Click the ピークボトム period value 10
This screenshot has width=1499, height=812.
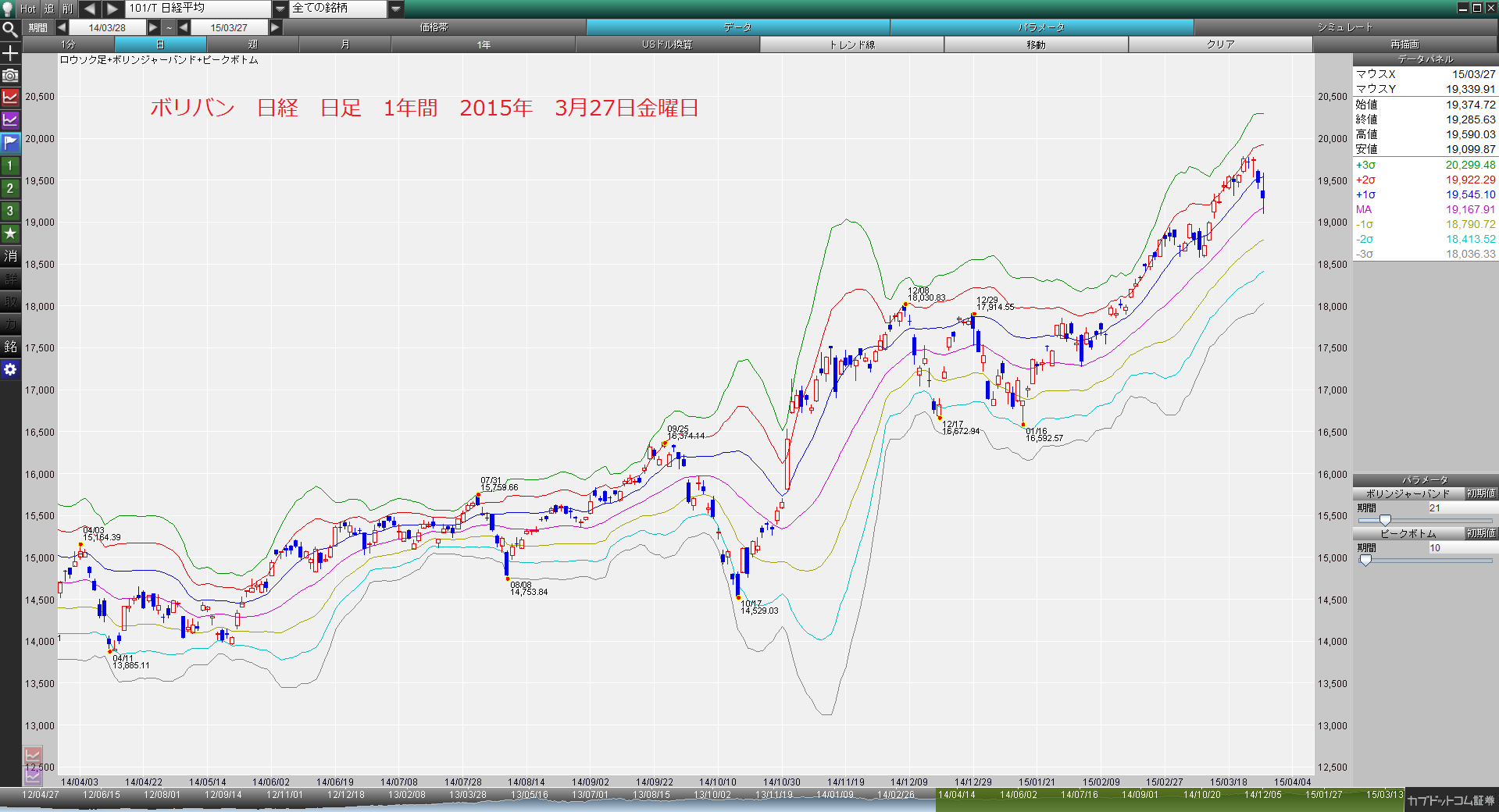[x=1462, y=547]
